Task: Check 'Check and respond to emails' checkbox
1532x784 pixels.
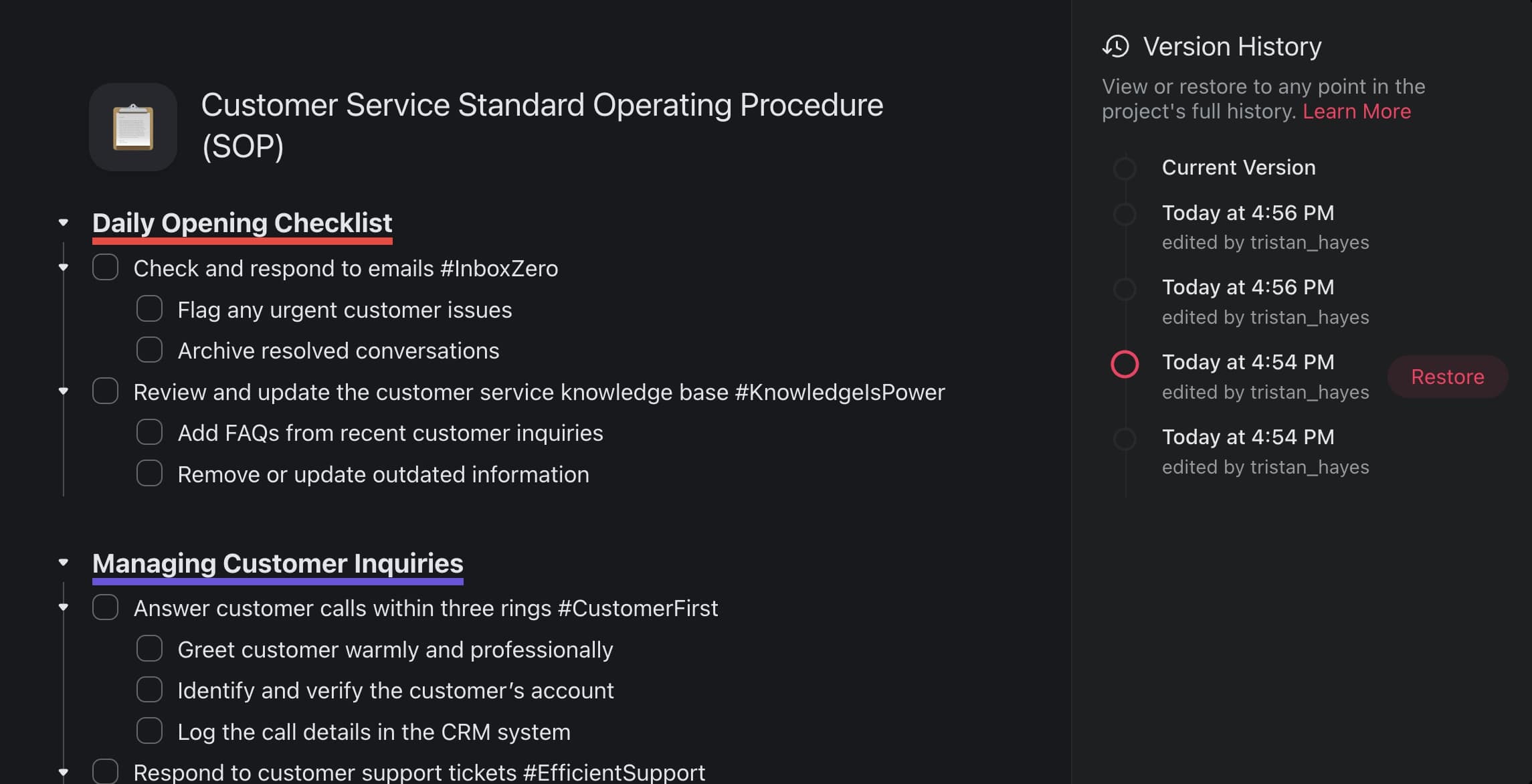Action: (x=105, y=268)
